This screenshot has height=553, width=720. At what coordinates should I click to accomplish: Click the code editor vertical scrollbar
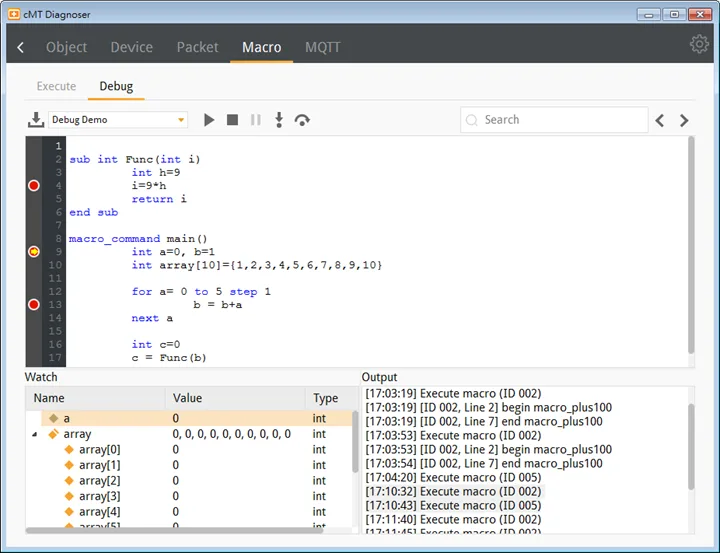click(x=691, y=245)
